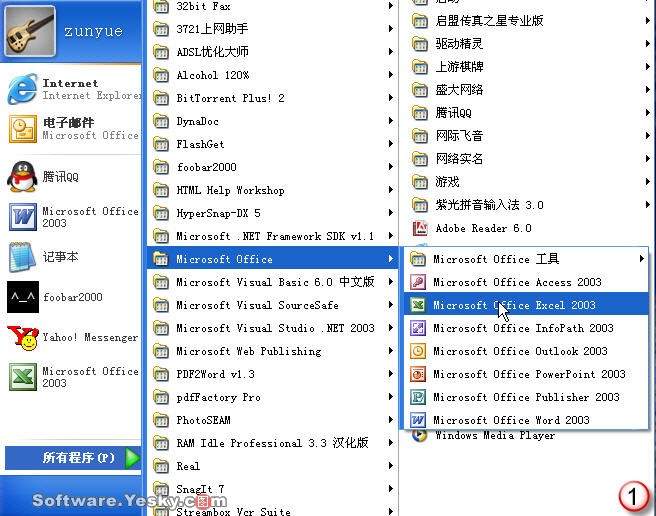Click the DynaDoc folder icon

tap(161, 121)
